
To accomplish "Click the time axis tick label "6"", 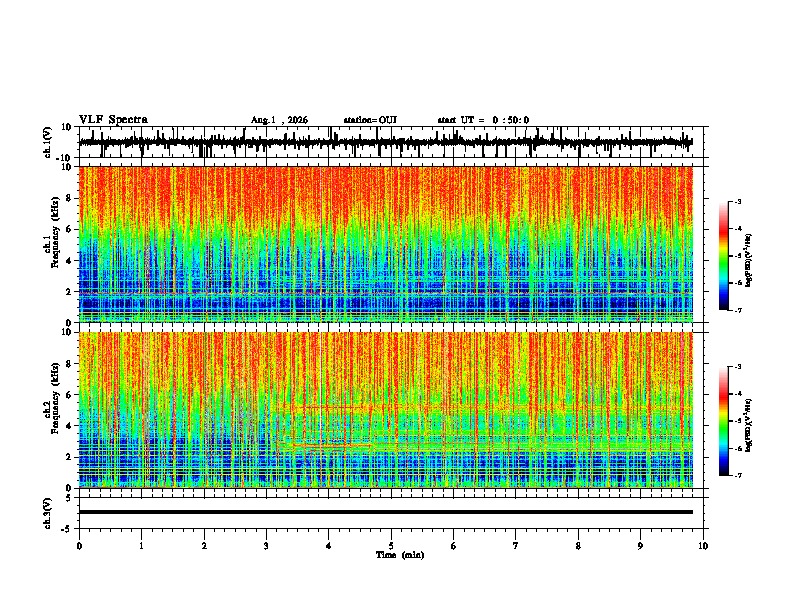I will point(454,546).
